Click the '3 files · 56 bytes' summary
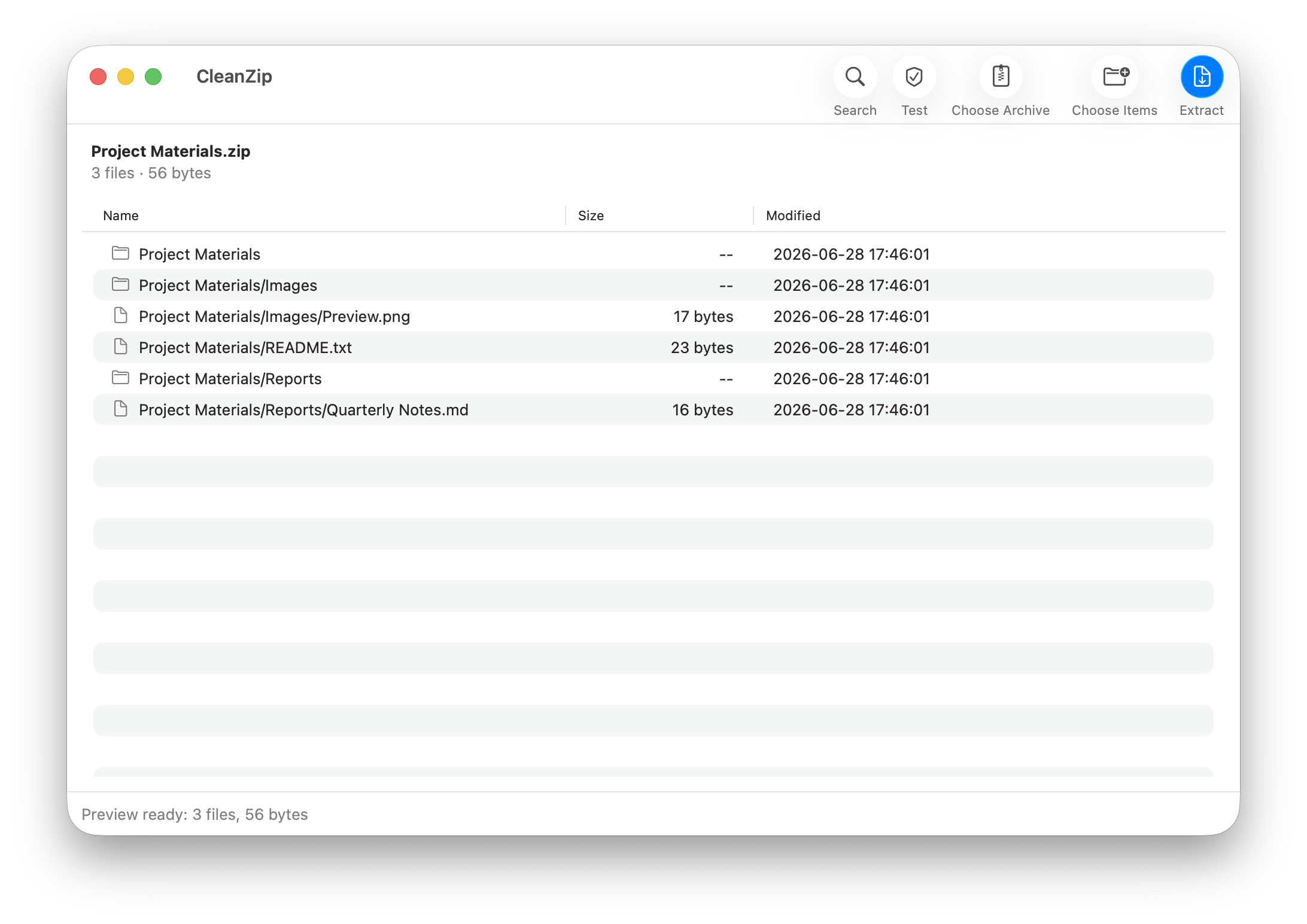 (151, 173)
